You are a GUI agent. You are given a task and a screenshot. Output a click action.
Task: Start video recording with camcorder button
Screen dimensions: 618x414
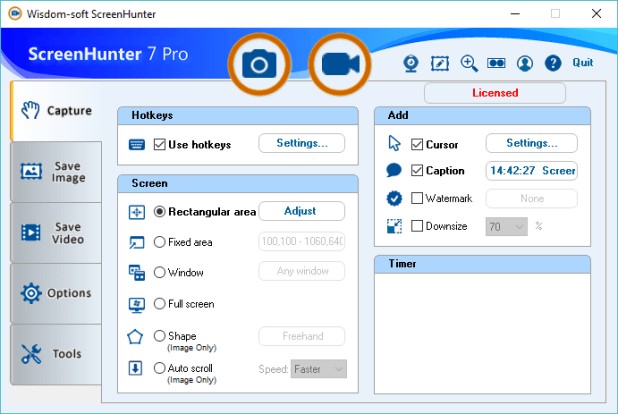340,64
